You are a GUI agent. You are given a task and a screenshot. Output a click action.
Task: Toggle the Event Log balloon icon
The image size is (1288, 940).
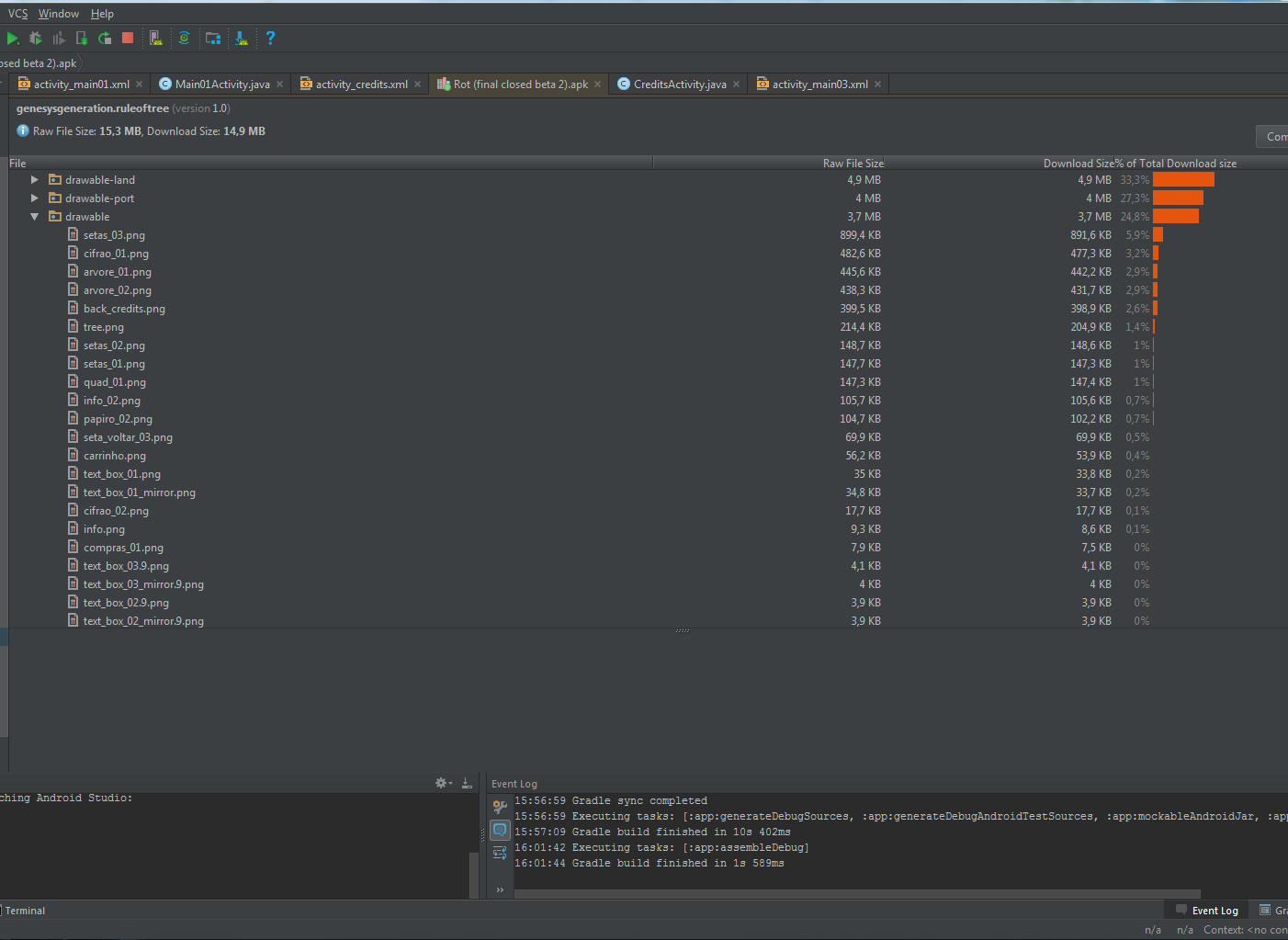point(500,830)
